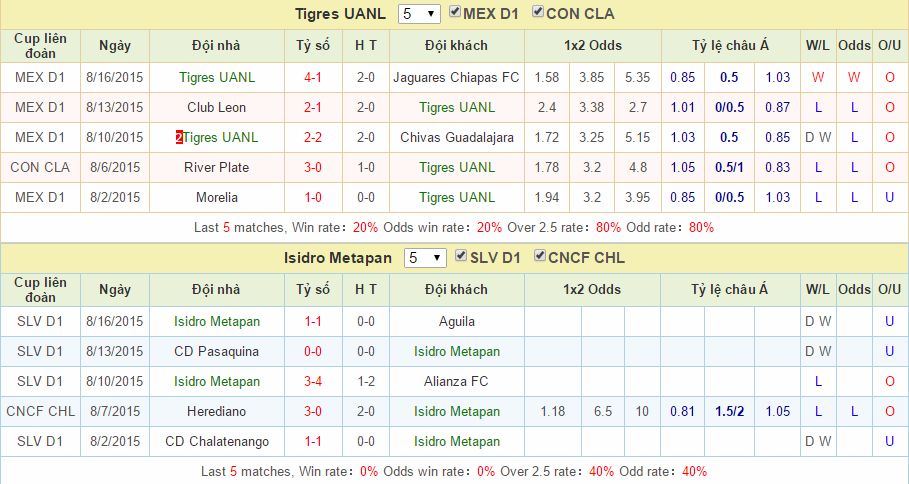Viewport: 909px width, 484px height.
Task: Toggle the MEX D1 checkbox
Action: [x=457, y=13]
